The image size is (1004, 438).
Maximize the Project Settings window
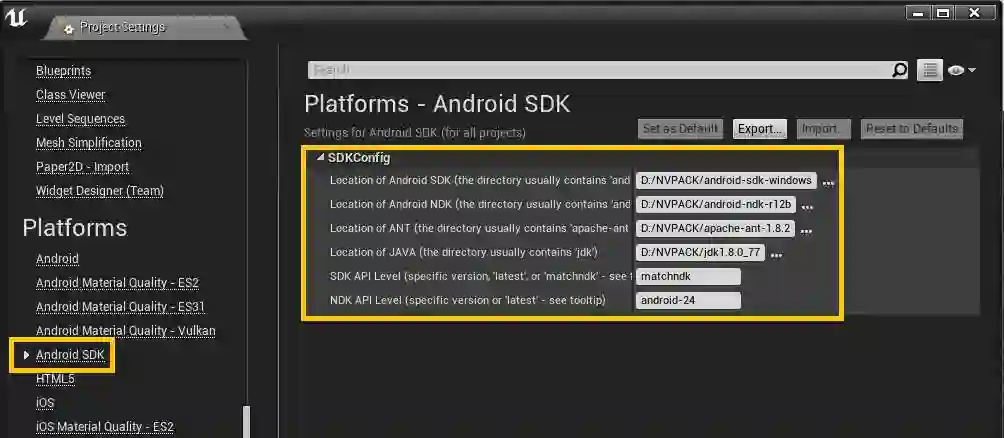[943, 12]
